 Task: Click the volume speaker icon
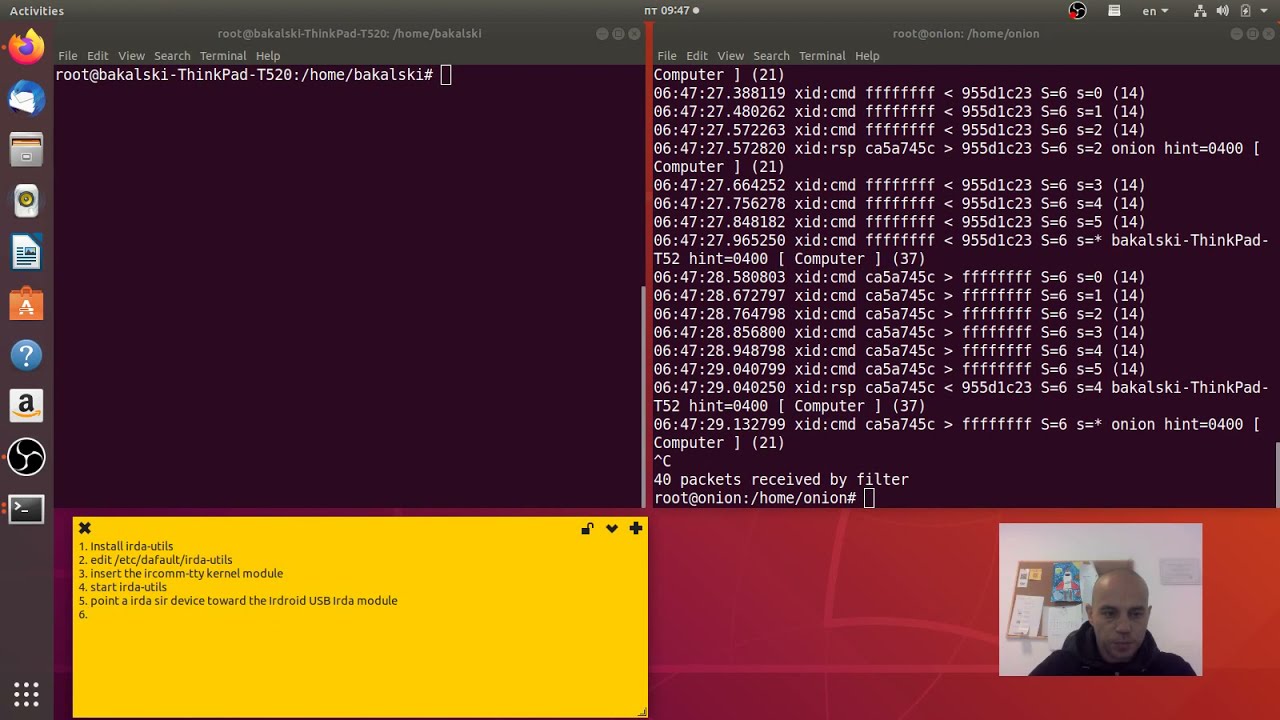tap(1222, 11)
